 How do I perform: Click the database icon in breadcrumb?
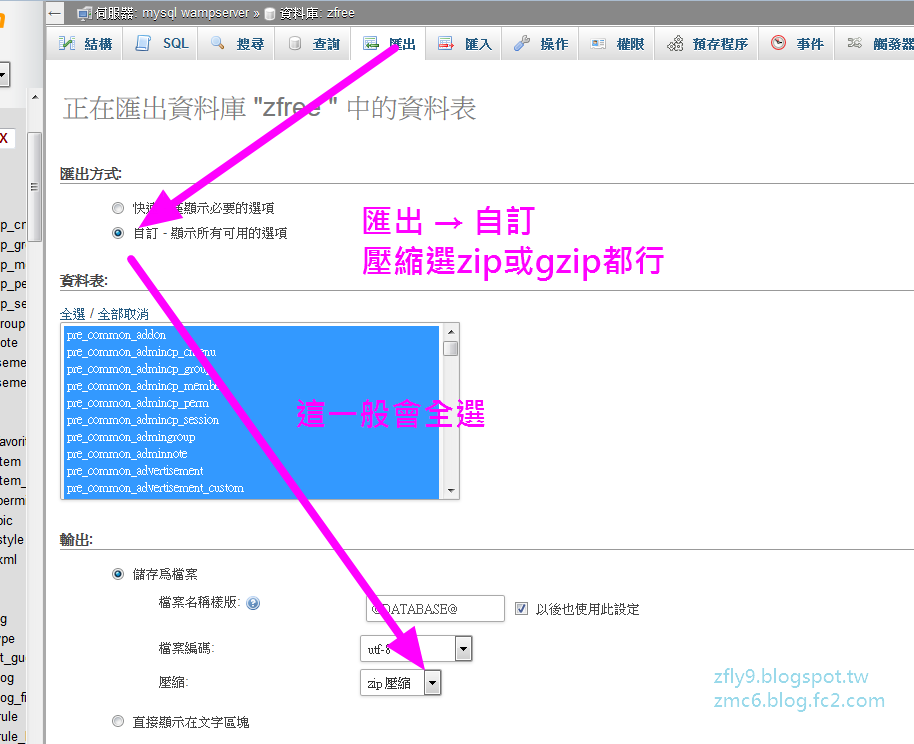pos(270,13)
